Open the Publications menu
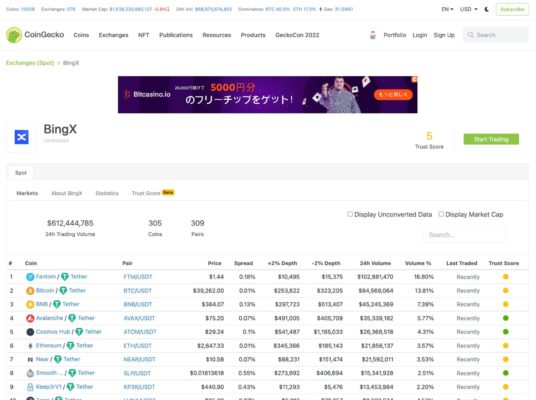536x400 pixels. 176,35
